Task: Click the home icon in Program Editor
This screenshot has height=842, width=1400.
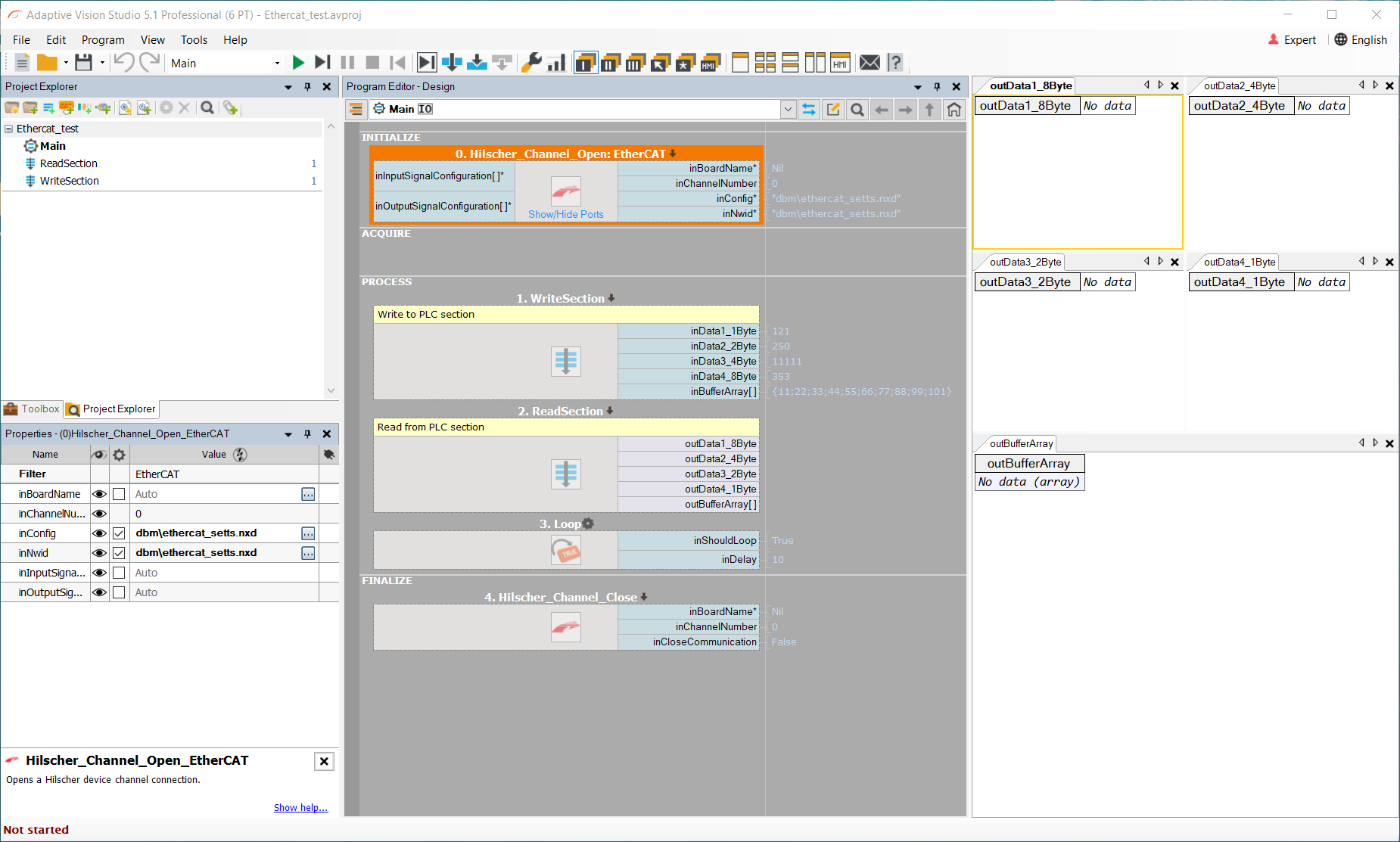Action: [x=954, y=110]
